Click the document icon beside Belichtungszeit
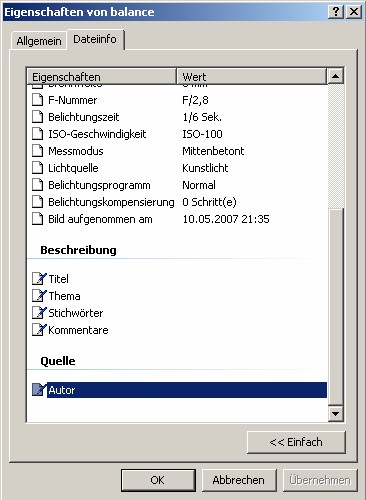Image resolution: width=366 pixels, height=500 pixels. tap(37, 117)
